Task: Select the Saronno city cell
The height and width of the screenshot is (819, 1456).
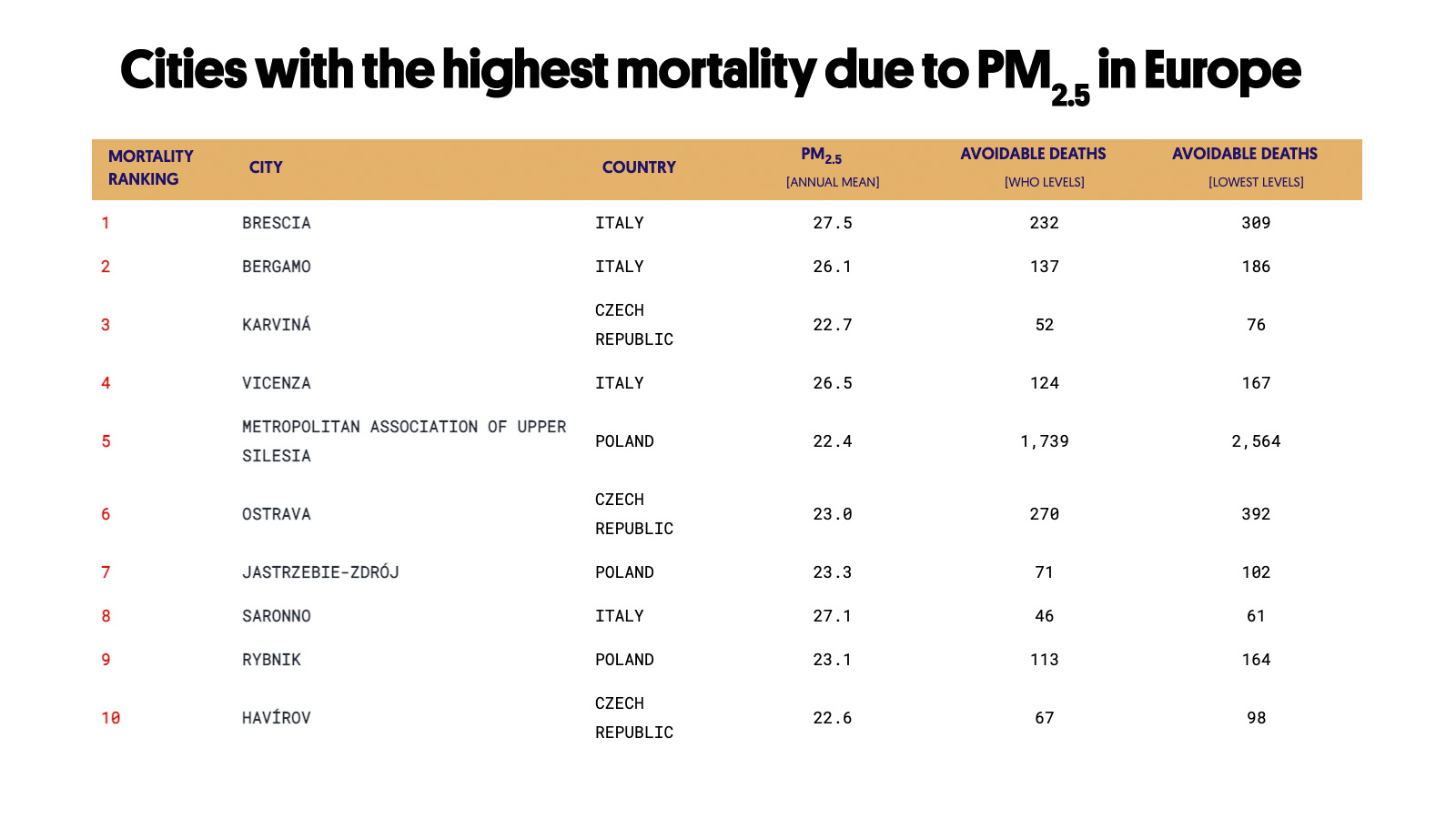Action: 277,616
